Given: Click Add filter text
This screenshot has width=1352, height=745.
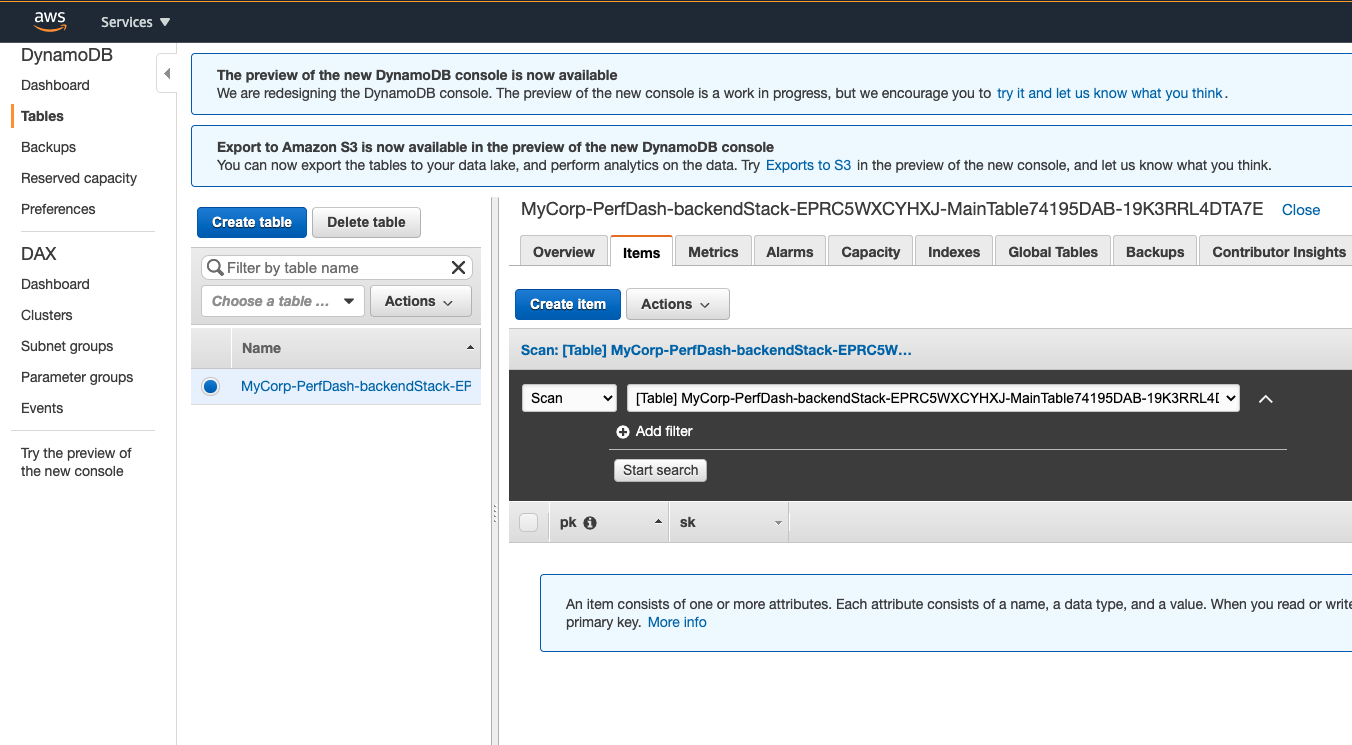Looking at the screenshot, I should pos(664,431).
